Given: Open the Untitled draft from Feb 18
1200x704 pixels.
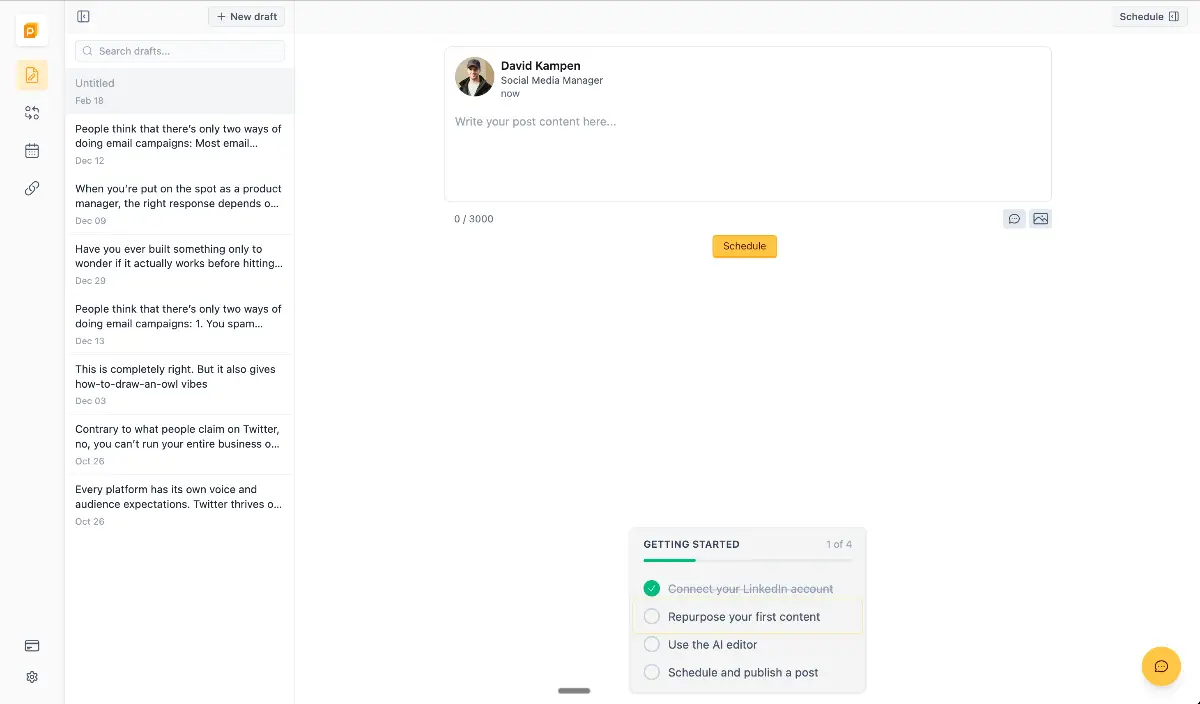Looking at the screenshot, I should [x=180, y=91].
